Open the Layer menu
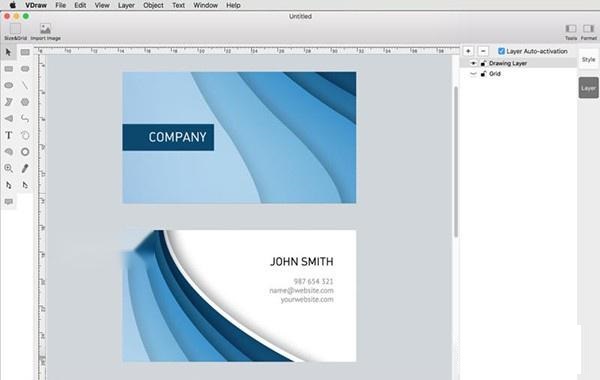The width and height of the screenshot is (600, 380). 126,5
